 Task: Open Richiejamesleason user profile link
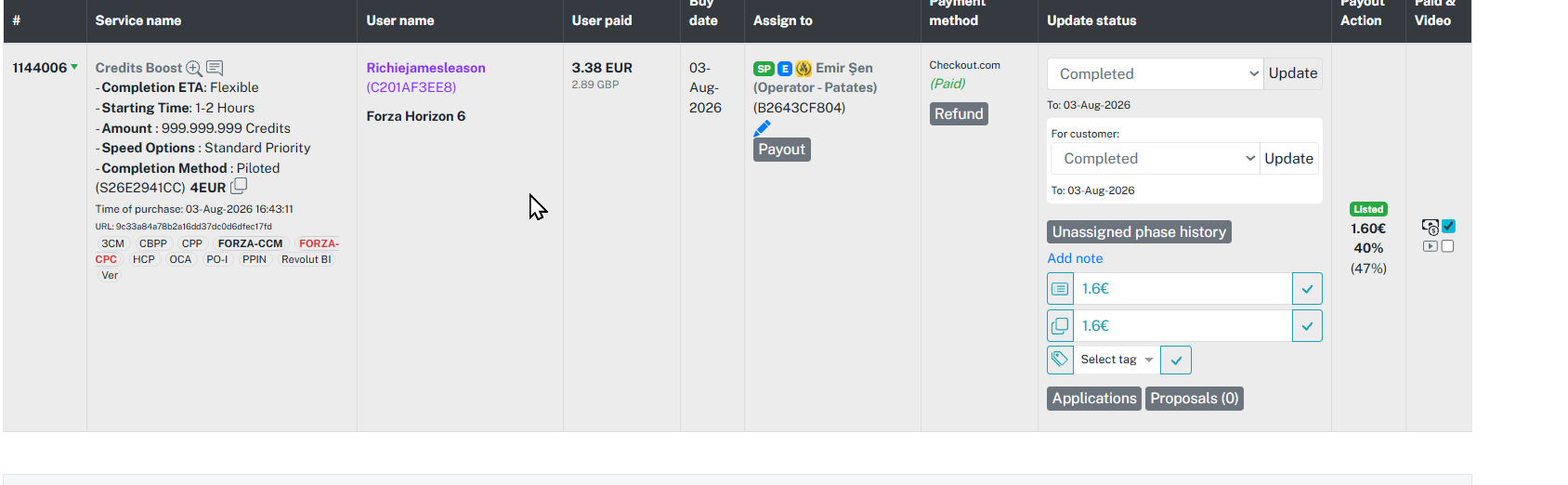[x=425, y=68]
